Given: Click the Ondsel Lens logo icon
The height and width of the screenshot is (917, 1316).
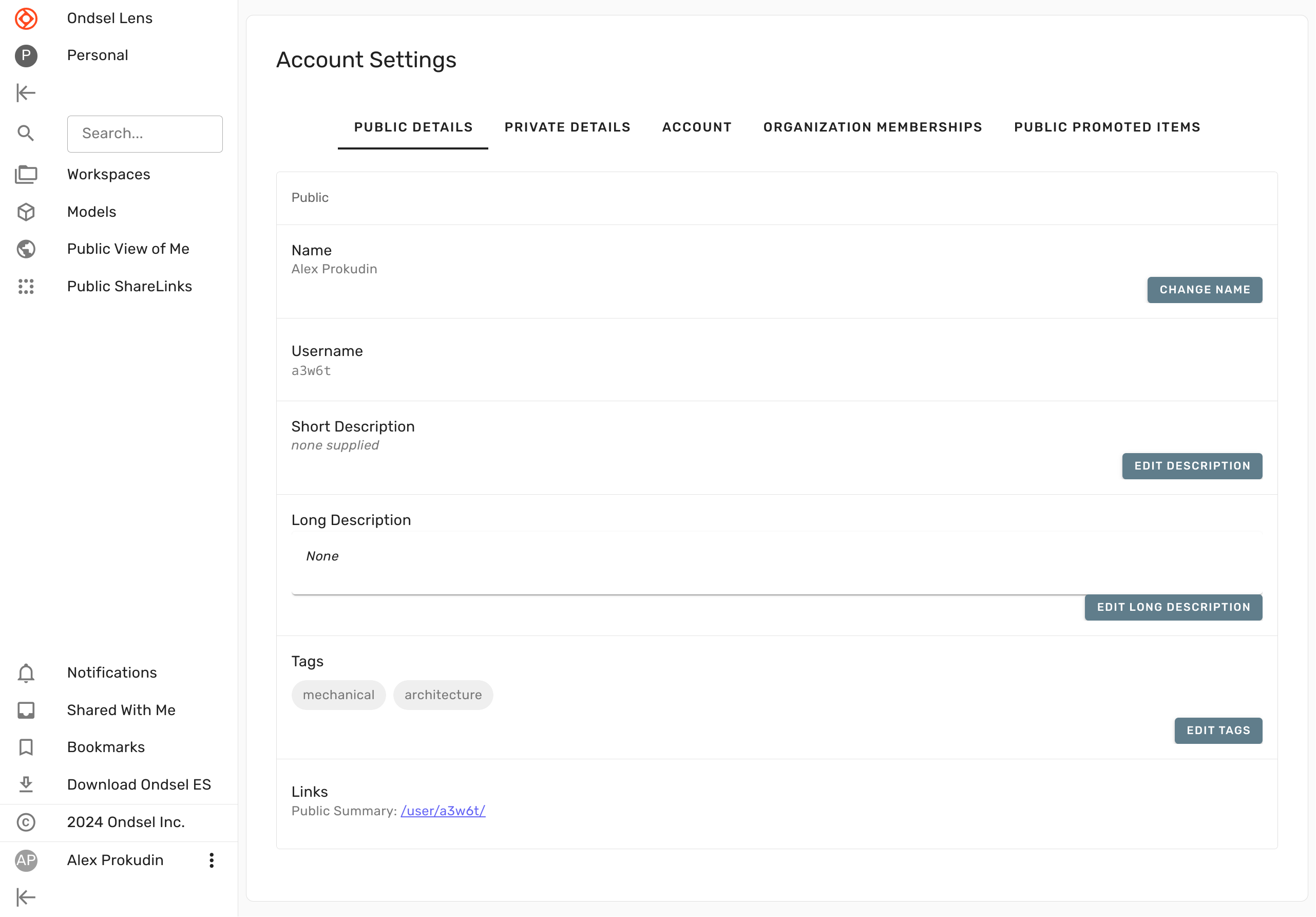Looking at the screenshot, I should pos(26,18).
